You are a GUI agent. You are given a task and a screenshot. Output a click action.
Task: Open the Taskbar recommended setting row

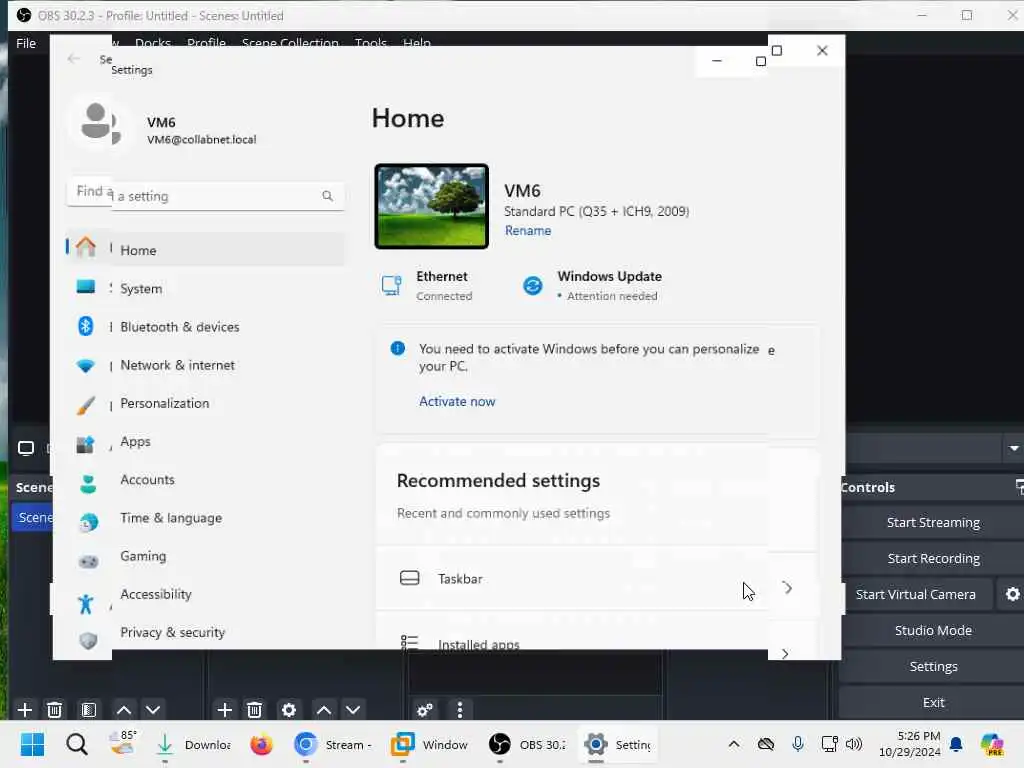tap(597, 579)
